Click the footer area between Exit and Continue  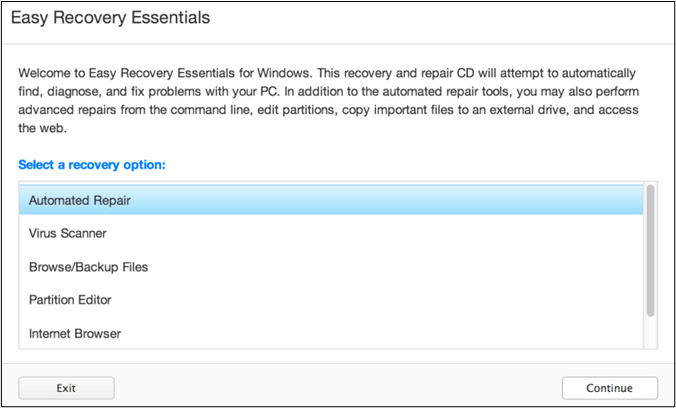[338, 388]
